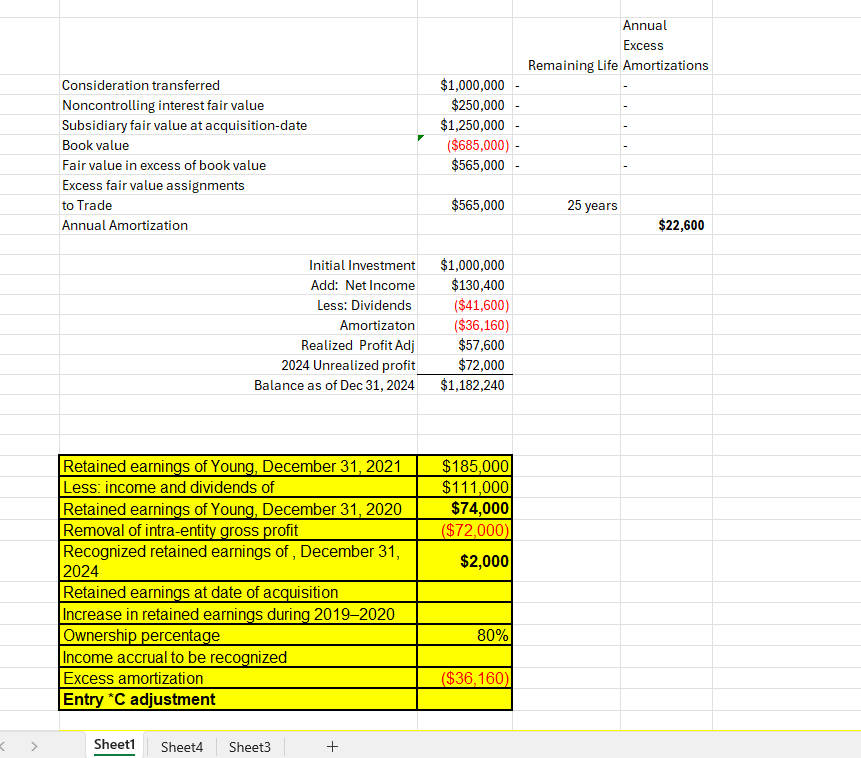Click the previous sheet navigation arrow
This screenshot has height=758, width=861.
[x=8, y=746]
